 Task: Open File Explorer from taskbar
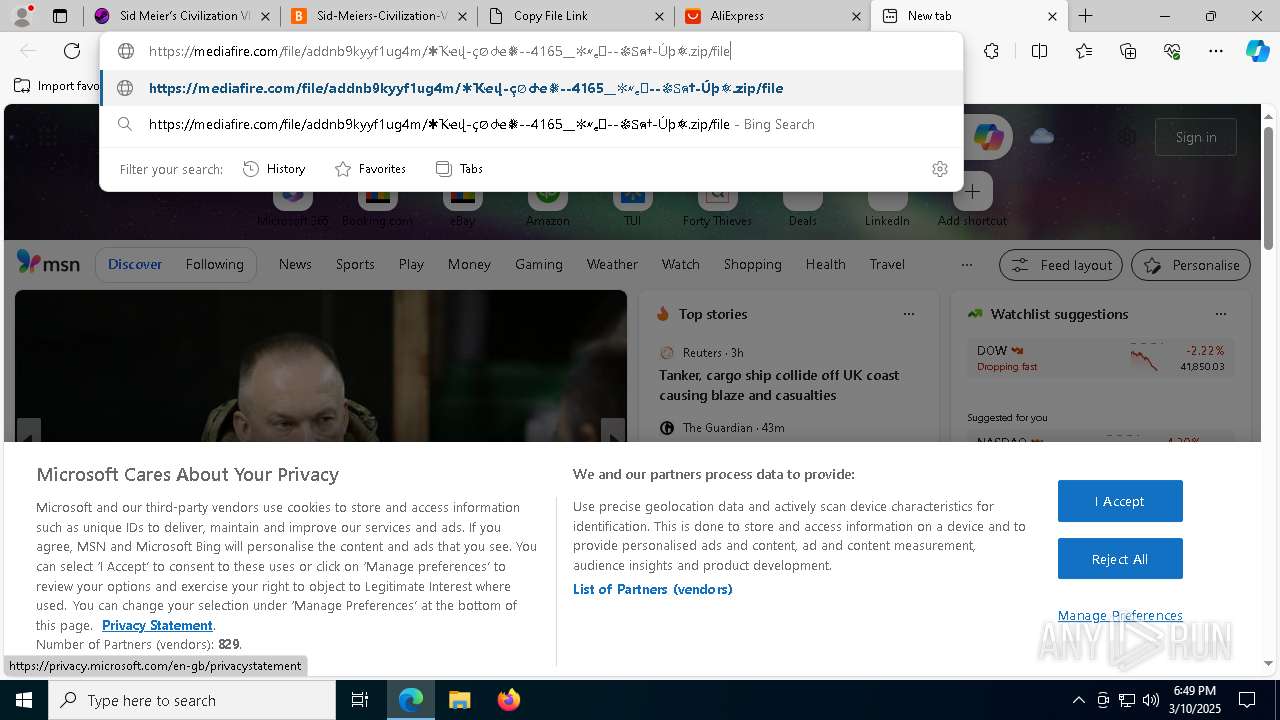459,700
